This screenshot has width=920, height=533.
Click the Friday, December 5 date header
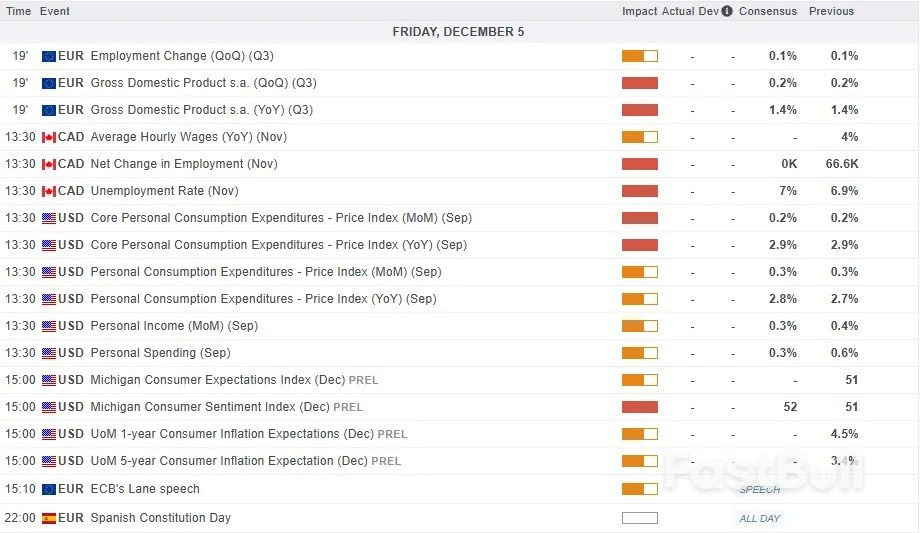point(458,32)
